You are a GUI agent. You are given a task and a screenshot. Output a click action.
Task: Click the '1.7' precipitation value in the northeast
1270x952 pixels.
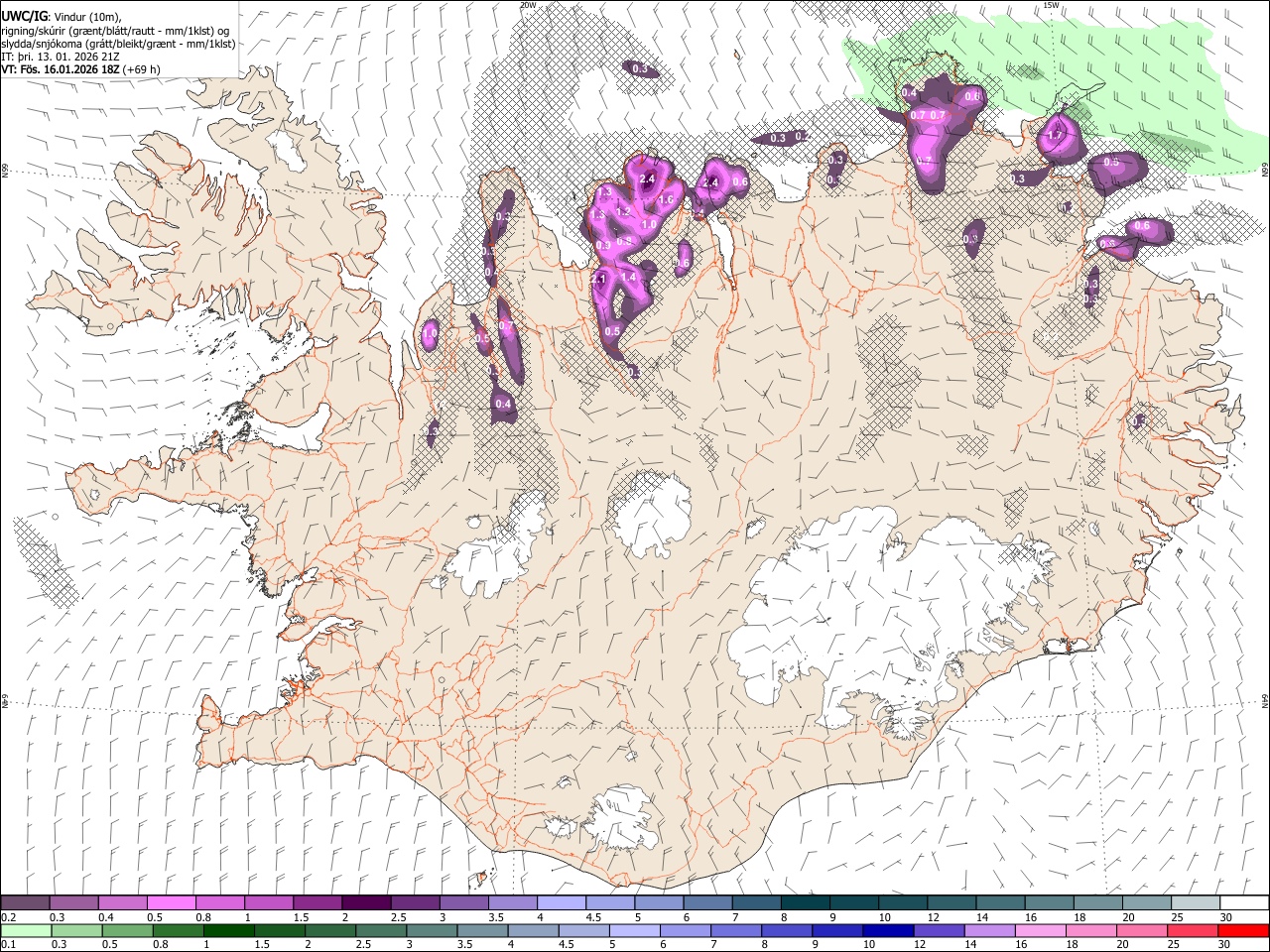tap(1055, 135)
